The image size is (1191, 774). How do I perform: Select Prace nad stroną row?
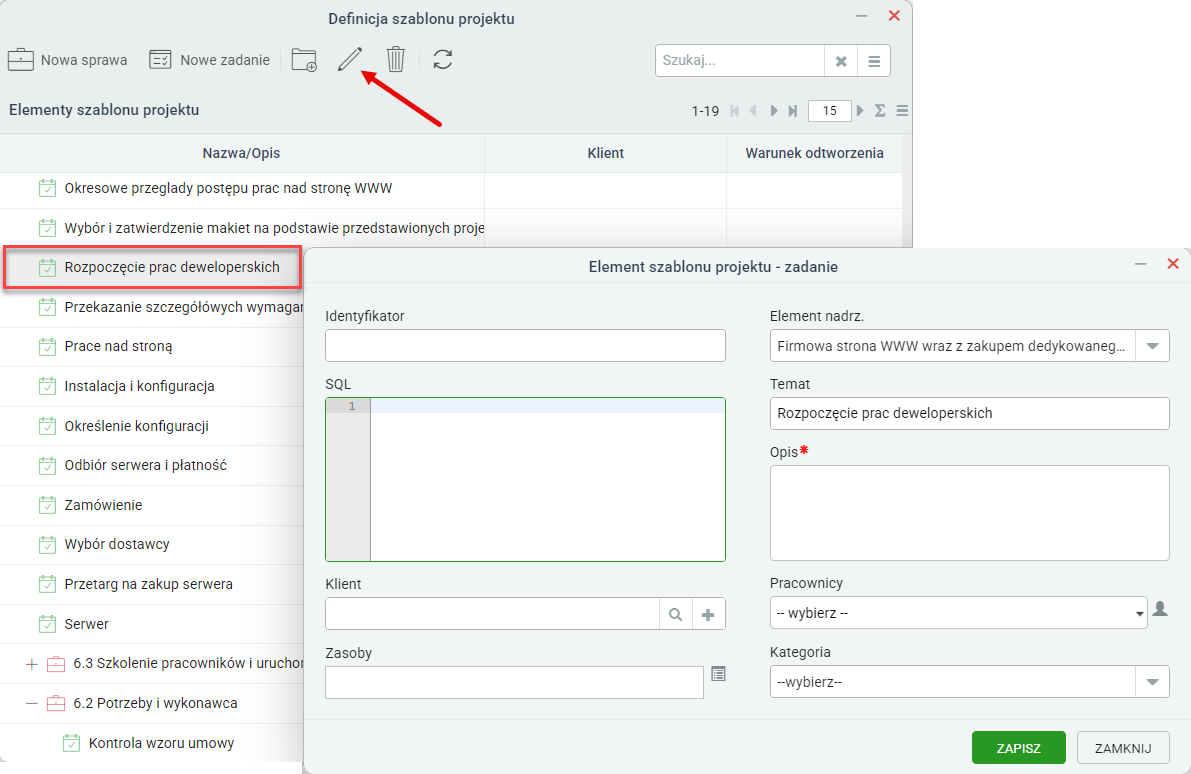pyautogui.click(x=152, y=346)
